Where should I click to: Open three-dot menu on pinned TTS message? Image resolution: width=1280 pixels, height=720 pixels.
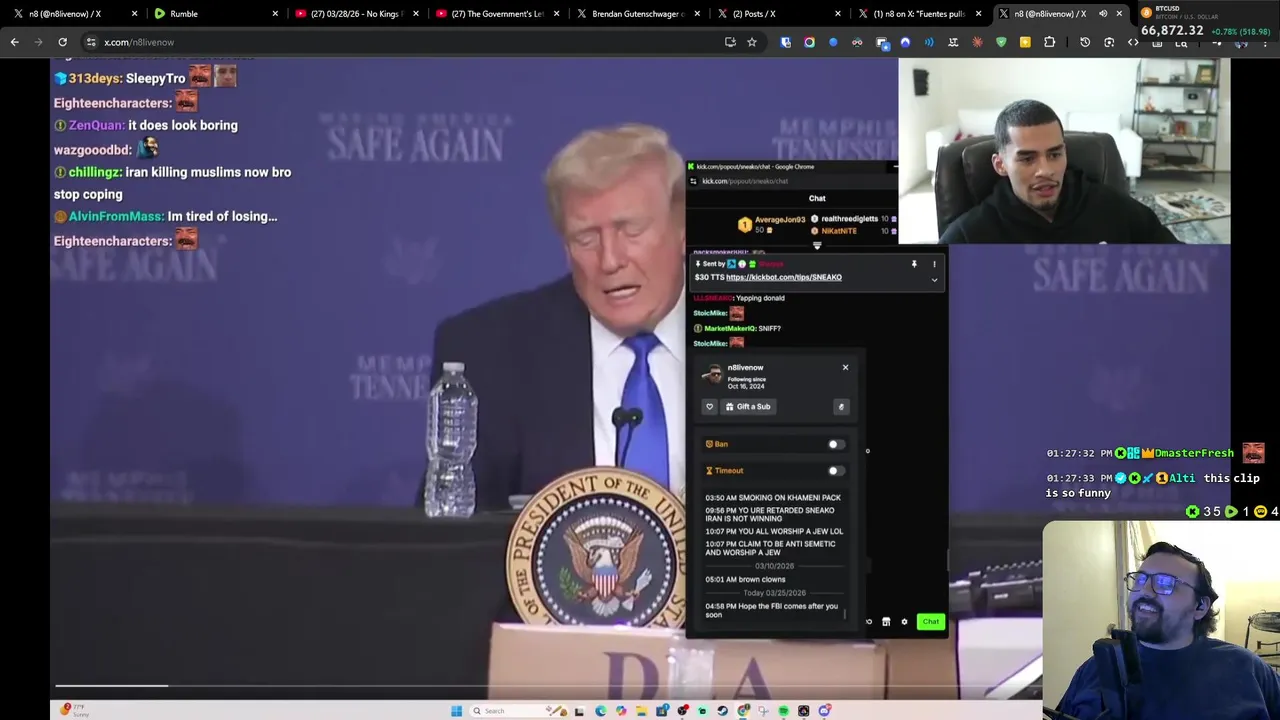click(x=934, y=264)
